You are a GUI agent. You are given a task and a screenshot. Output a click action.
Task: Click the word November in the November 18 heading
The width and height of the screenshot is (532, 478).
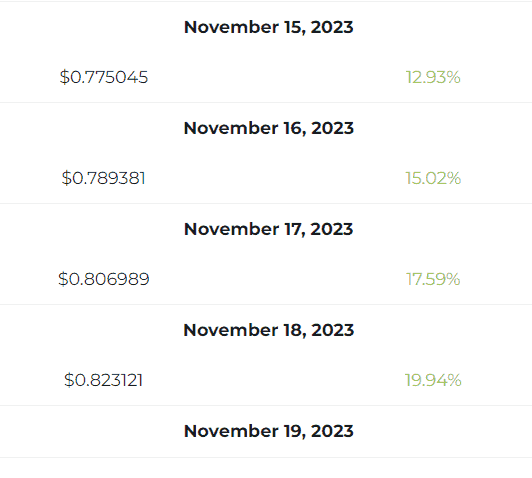[x=231, y=330]
